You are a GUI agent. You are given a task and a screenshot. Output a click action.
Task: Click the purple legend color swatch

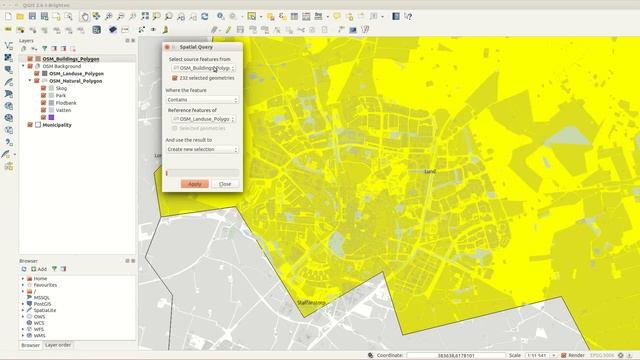pyautogui.click(x=51, y=118)
